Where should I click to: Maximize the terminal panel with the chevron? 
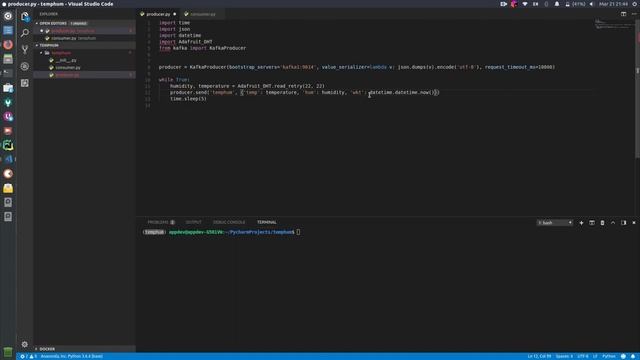pos(613,223)
